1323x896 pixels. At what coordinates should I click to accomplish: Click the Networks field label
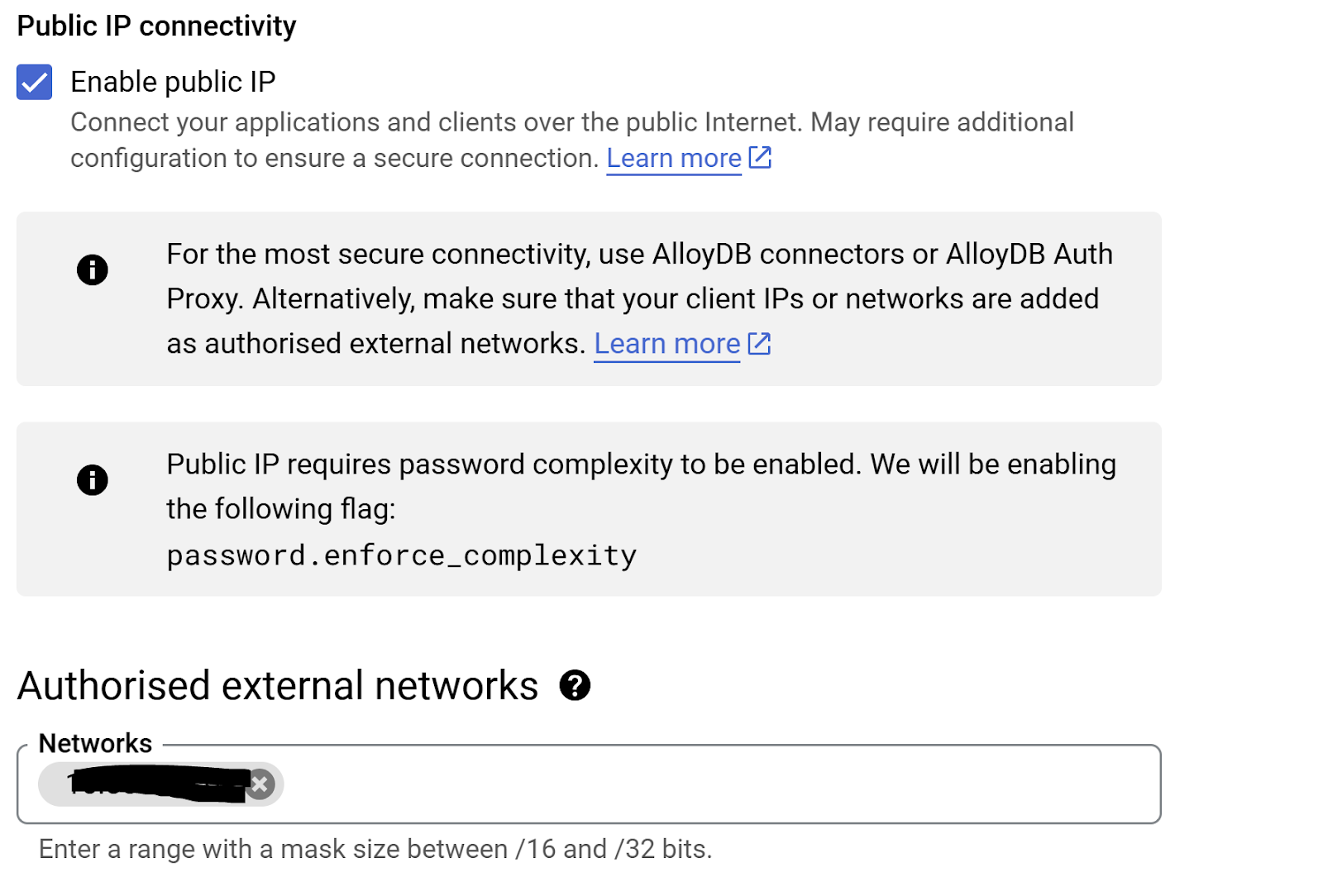click(95, 743)
